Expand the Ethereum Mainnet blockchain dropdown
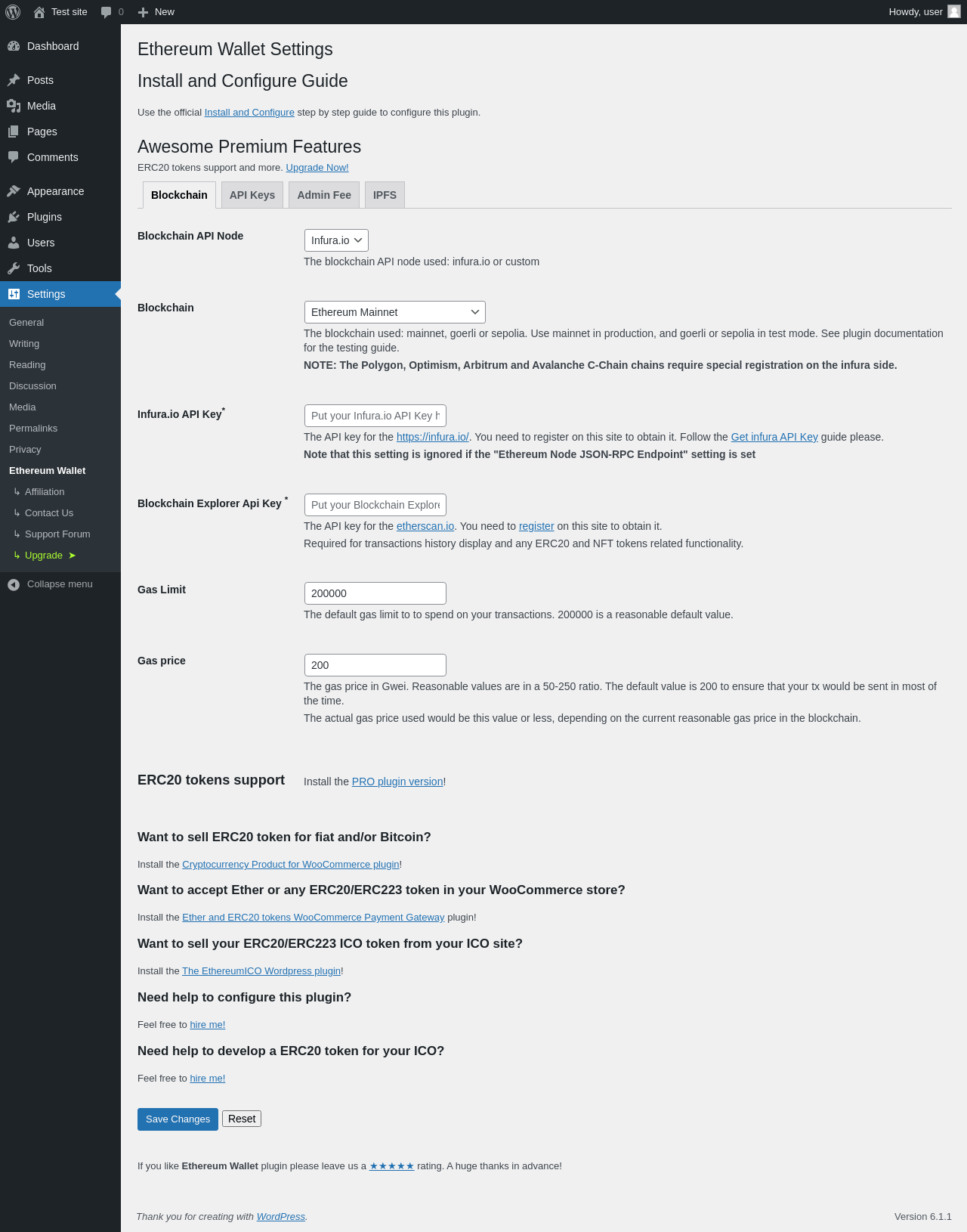The width and height of the screenshot is (967, 1232). coord(394,312)
